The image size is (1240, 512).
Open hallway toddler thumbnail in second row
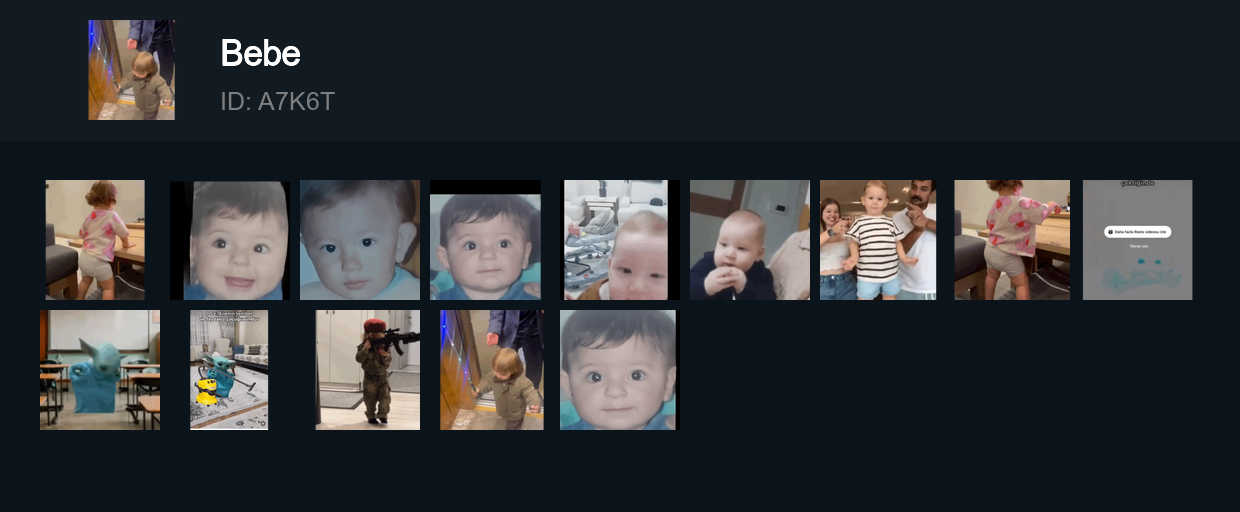point(492,370)
